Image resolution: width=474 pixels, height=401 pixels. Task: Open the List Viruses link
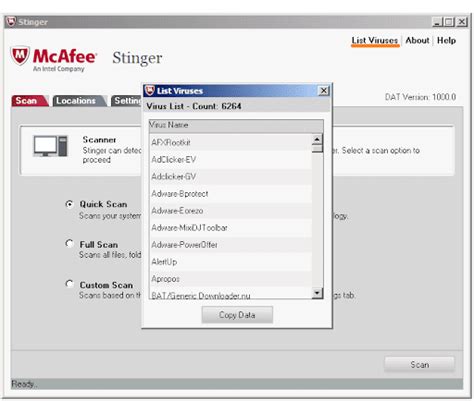(375, 40)
